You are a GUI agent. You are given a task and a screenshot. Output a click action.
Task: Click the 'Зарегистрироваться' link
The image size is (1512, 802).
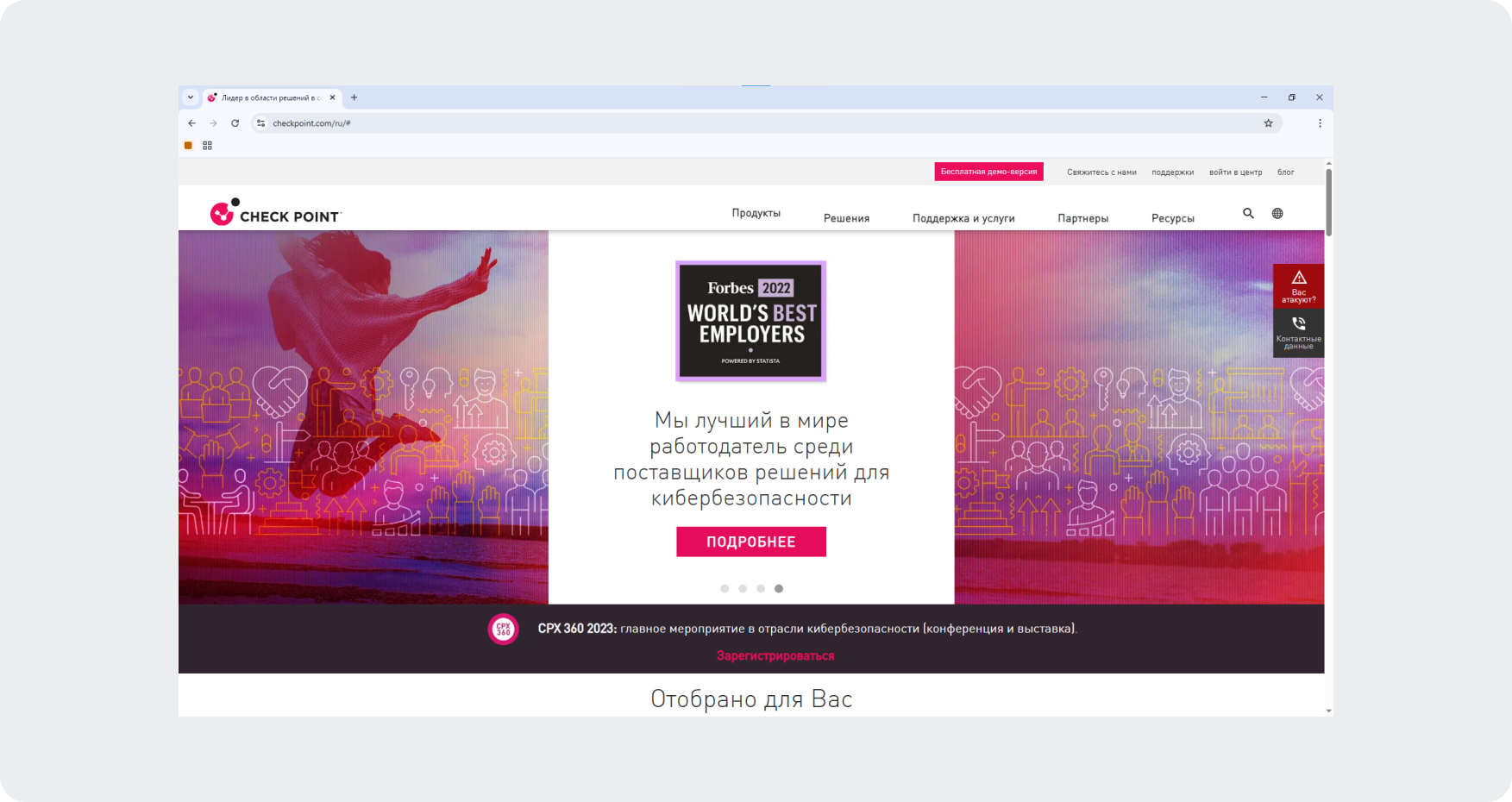pos(775,655)
